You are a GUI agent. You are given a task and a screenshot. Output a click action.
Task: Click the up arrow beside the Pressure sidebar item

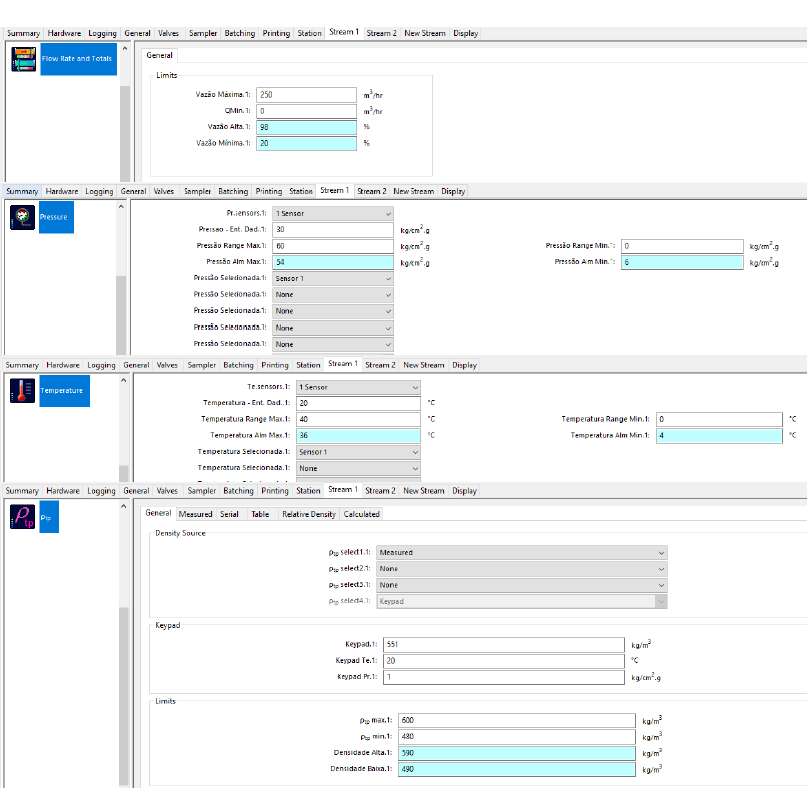121,206
